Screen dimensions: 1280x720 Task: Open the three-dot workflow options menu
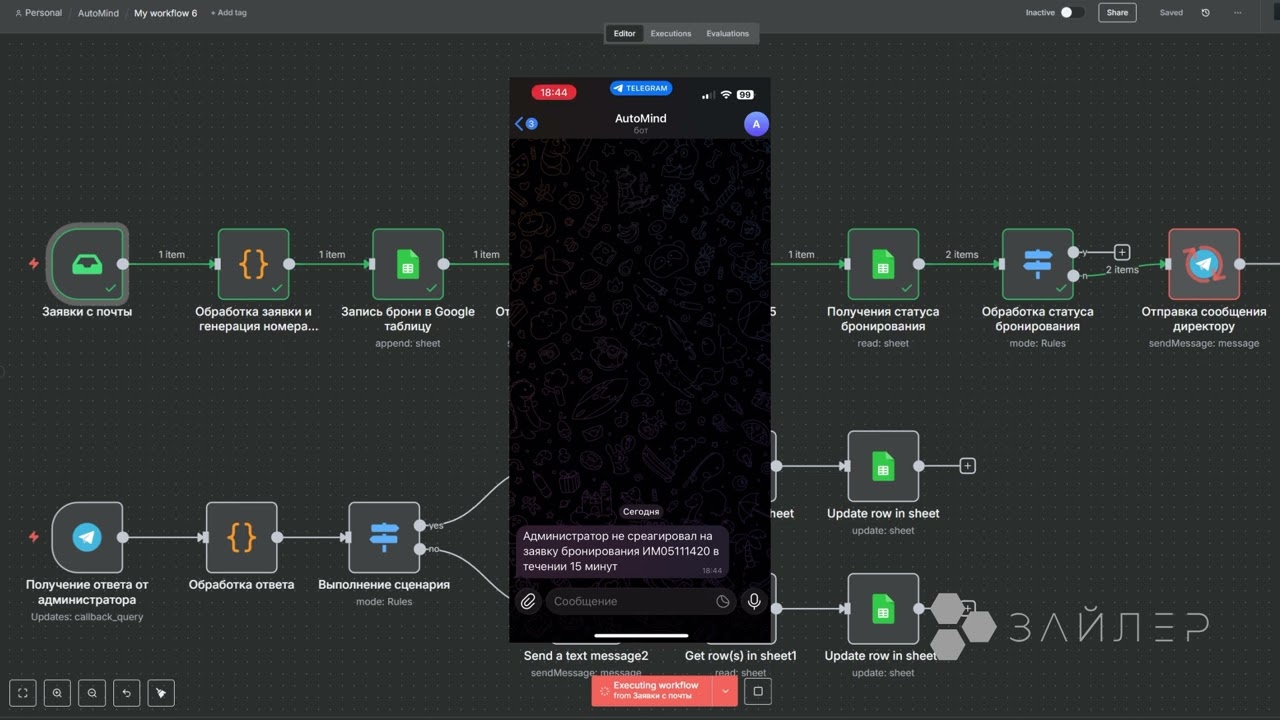click(1240, 13)
